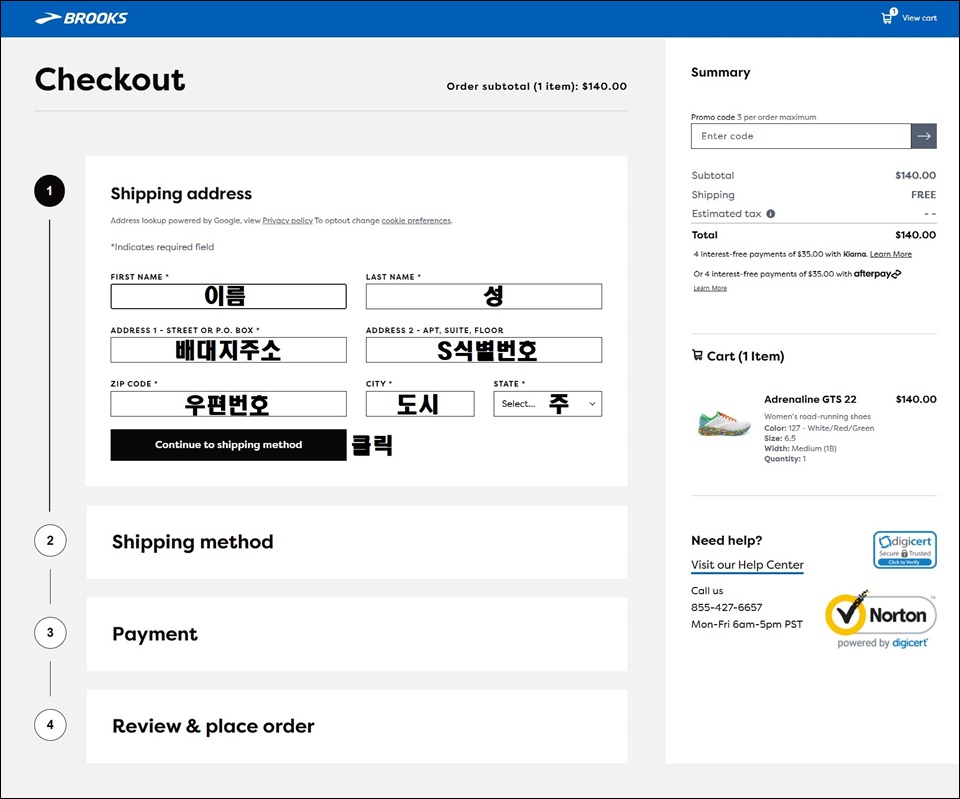Click the Brooks logo in header
The width and height of the screenshot is (960, 799).
81,18
